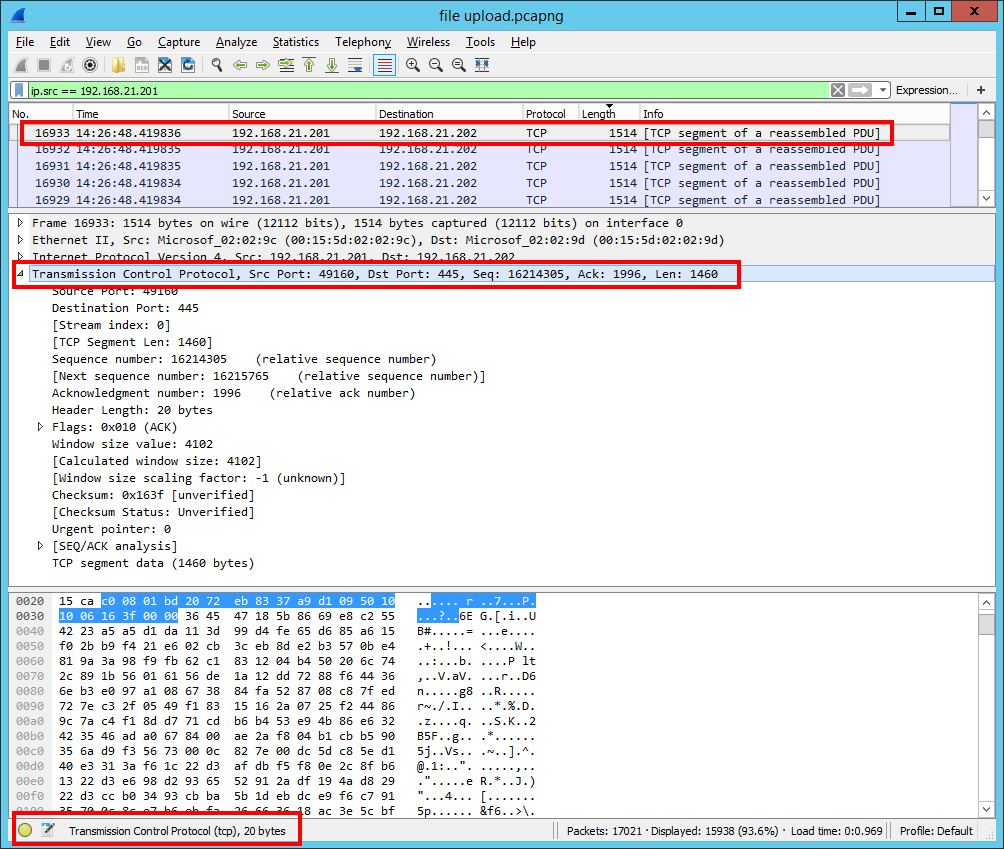The height and width of the screenshot is (849, 1004).
Task: Go back in packet history arrow
Action: click(240, 65)
